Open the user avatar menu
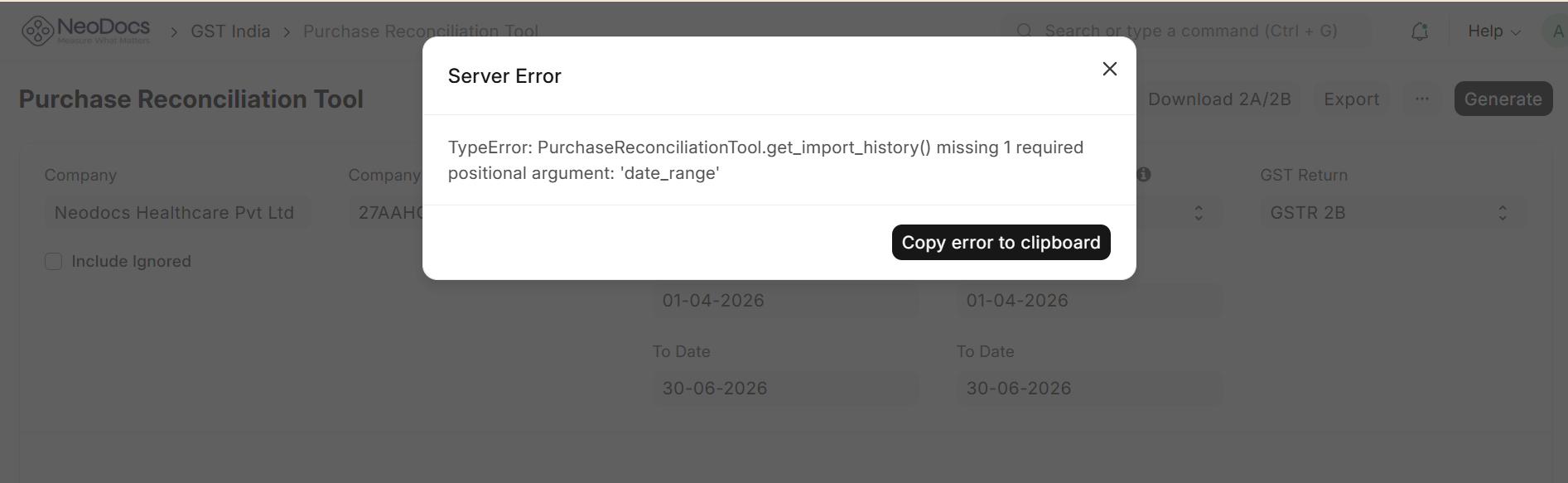The width and height of the screenshot is (1568, 483). [x=1556, y=31]
